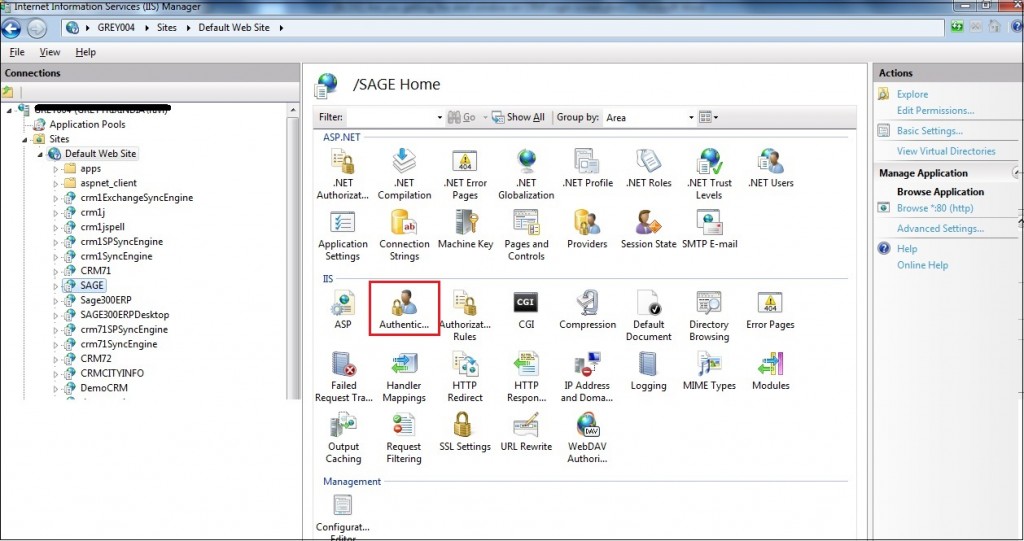Open the .NET Users feature
The width and height of the screenshot is (1024, 541).
pyautogui.click(x=771, y=169)
